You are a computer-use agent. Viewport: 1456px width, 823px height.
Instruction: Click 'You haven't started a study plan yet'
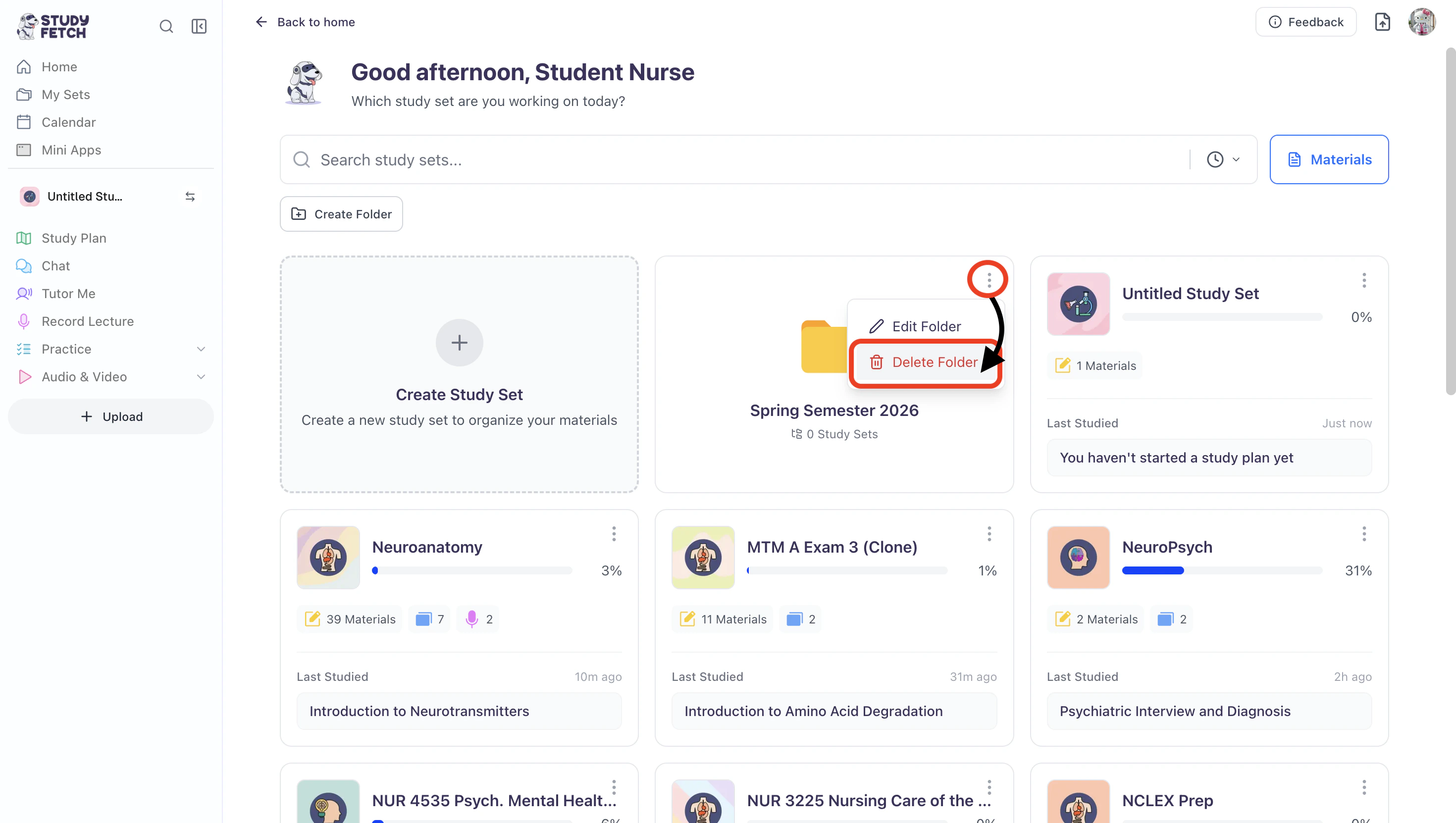point(1209,458)
